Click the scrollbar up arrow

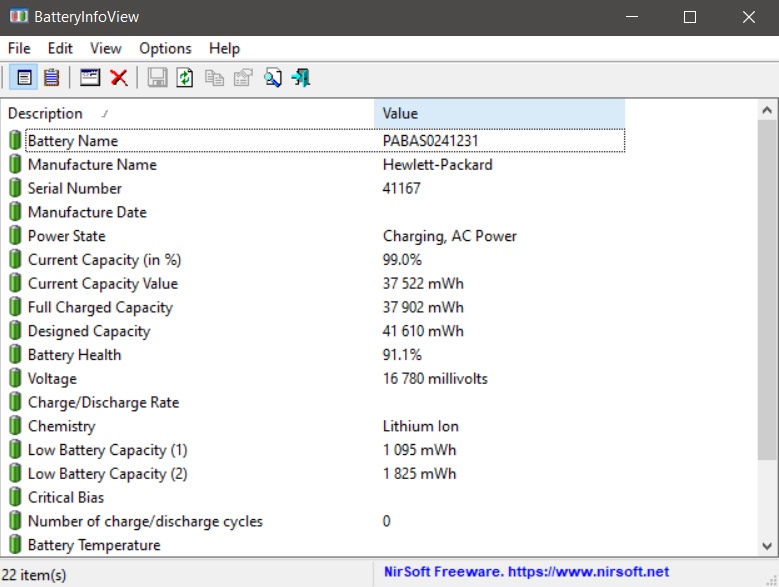767,110
